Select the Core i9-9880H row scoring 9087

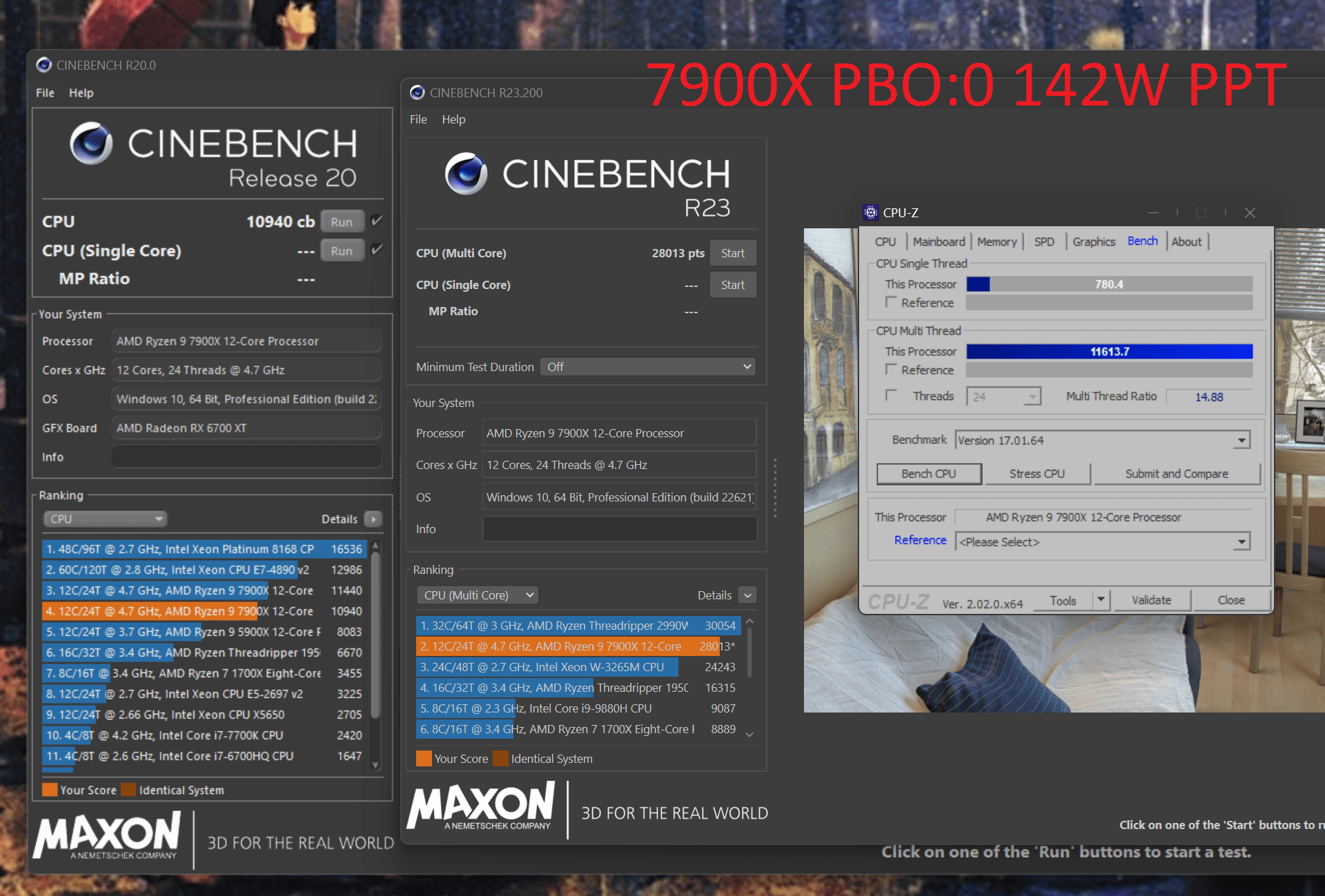[578, 708]
